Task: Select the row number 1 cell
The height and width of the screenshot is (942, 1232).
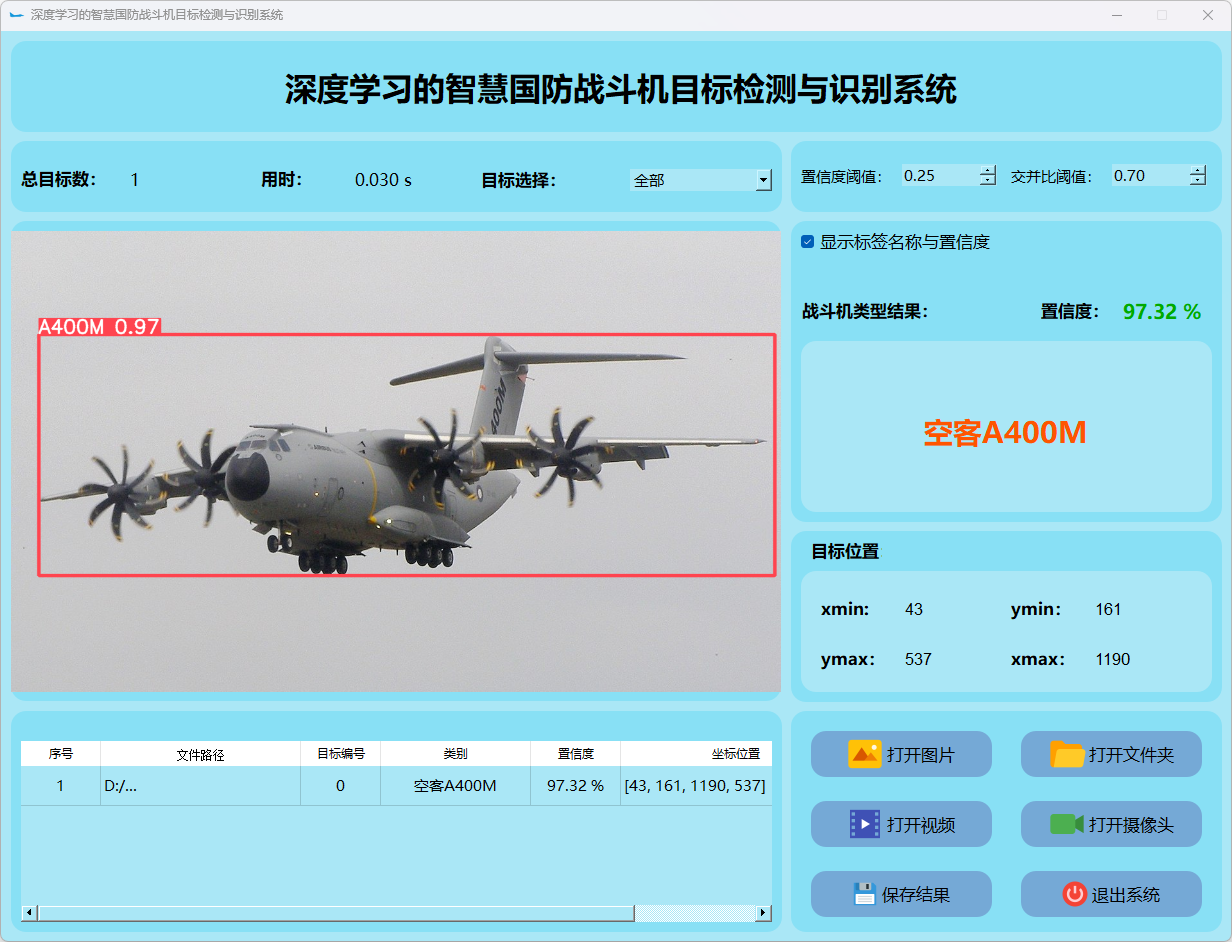Action: [61, 786]
